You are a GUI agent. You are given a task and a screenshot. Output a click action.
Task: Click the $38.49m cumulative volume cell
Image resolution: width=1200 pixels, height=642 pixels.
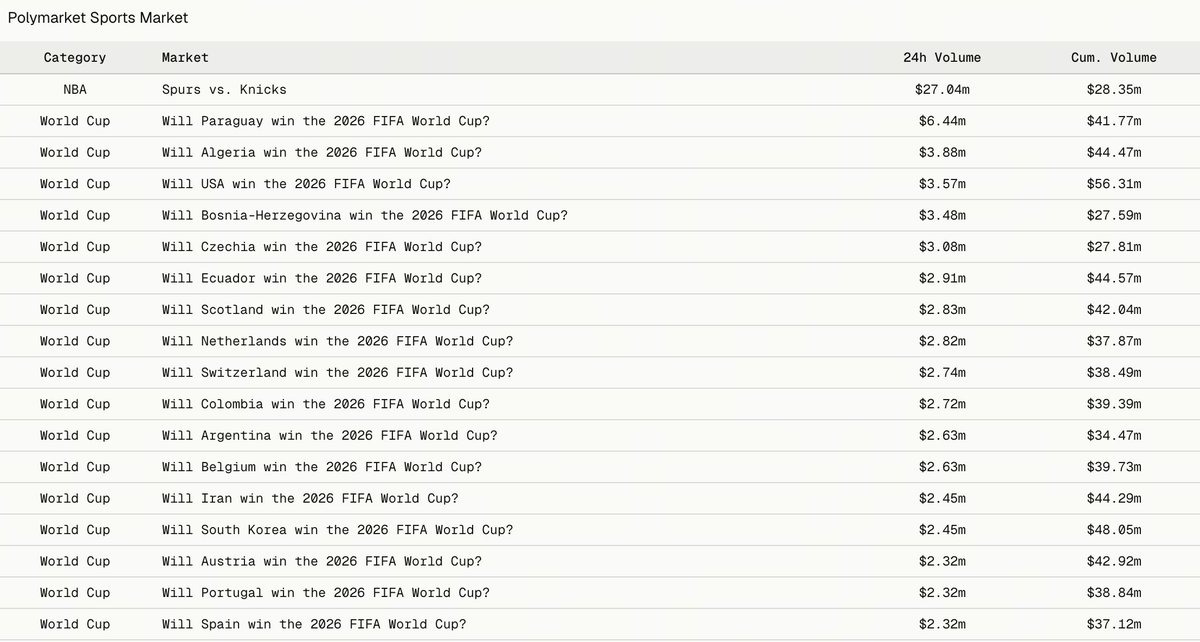(1113, 372)
